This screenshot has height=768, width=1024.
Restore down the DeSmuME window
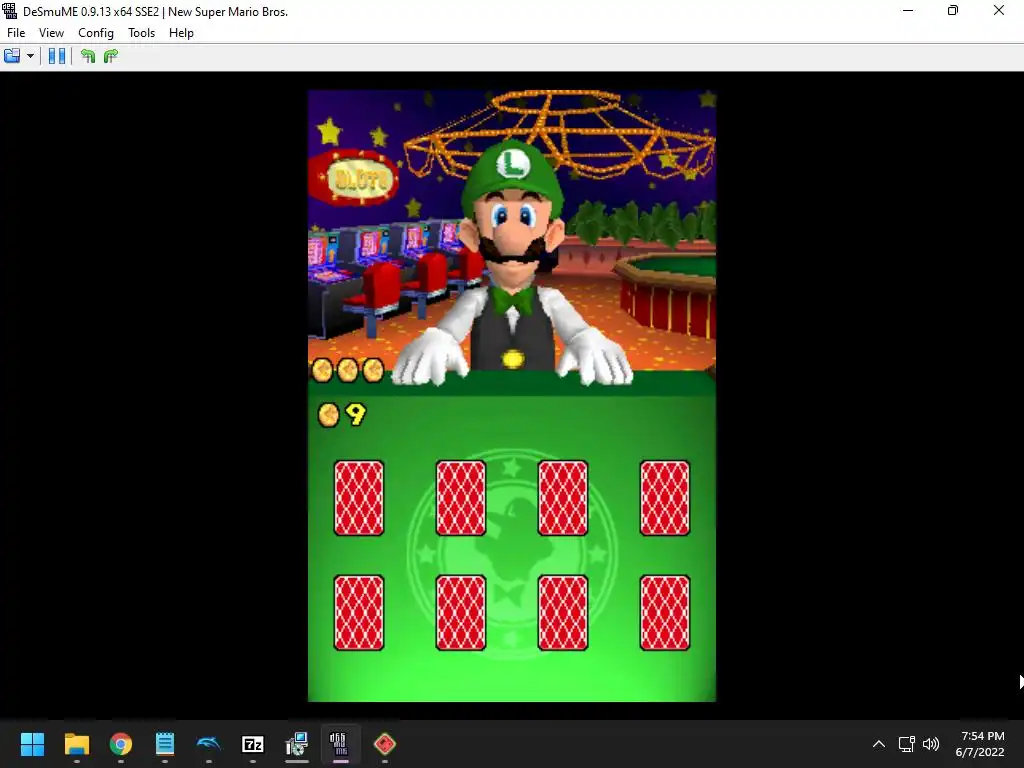click(x=953, y=10)
